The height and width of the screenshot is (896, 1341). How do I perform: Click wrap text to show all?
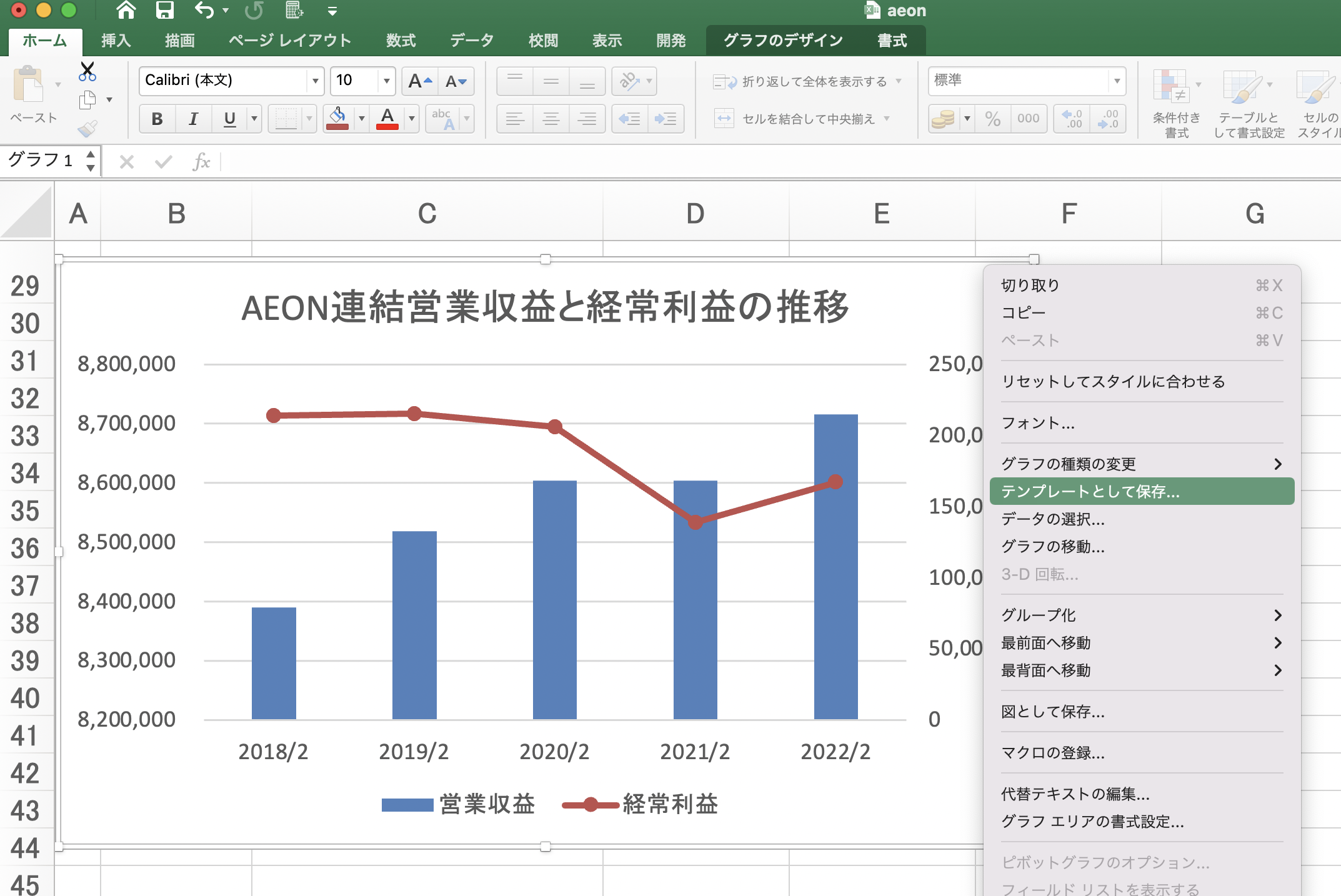pyautogui.click(x=800, y=82)
